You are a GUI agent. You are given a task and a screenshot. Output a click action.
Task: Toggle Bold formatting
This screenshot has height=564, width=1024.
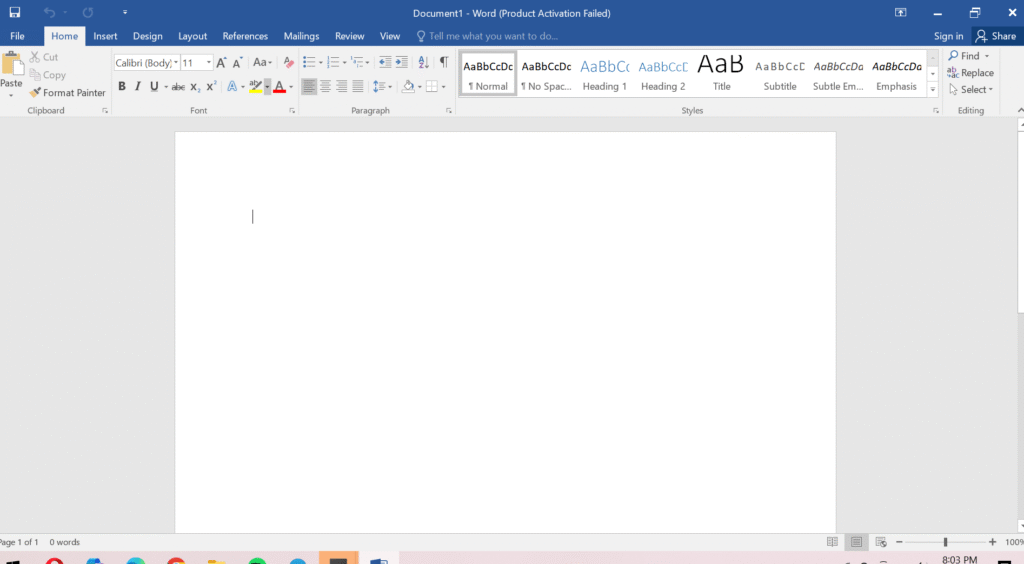tap(121, 86)
